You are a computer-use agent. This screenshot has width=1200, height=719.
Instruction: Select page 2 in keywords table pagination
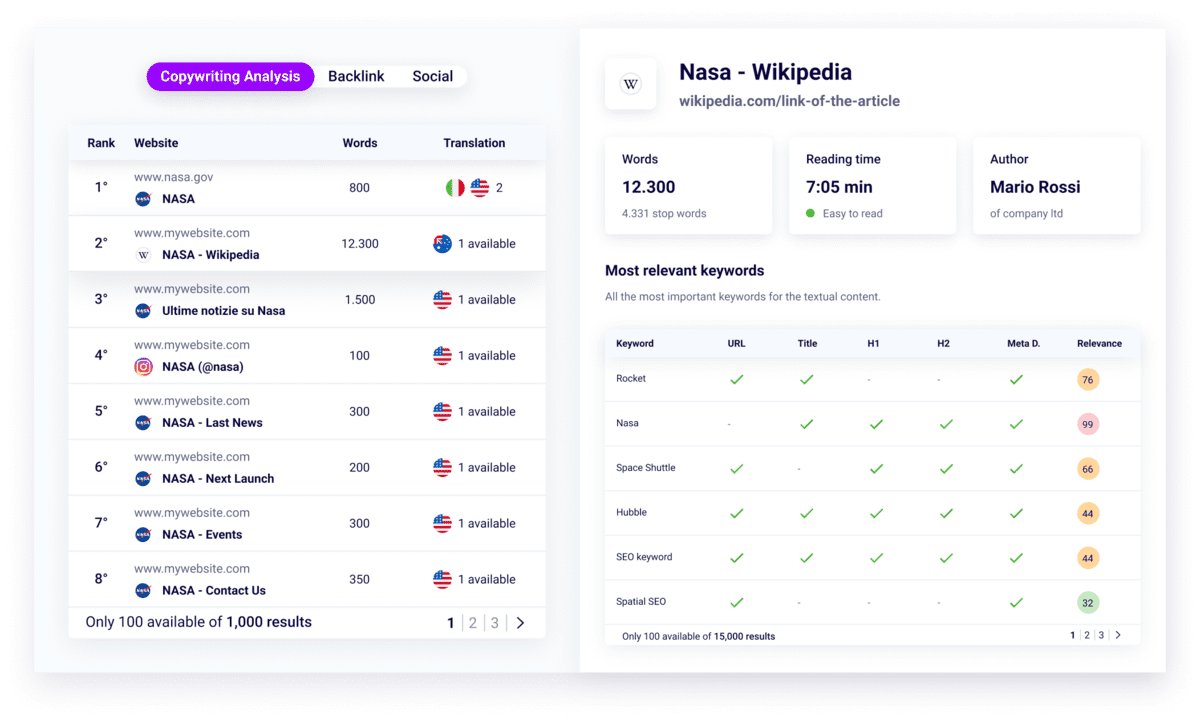[x=1087, y=635]
